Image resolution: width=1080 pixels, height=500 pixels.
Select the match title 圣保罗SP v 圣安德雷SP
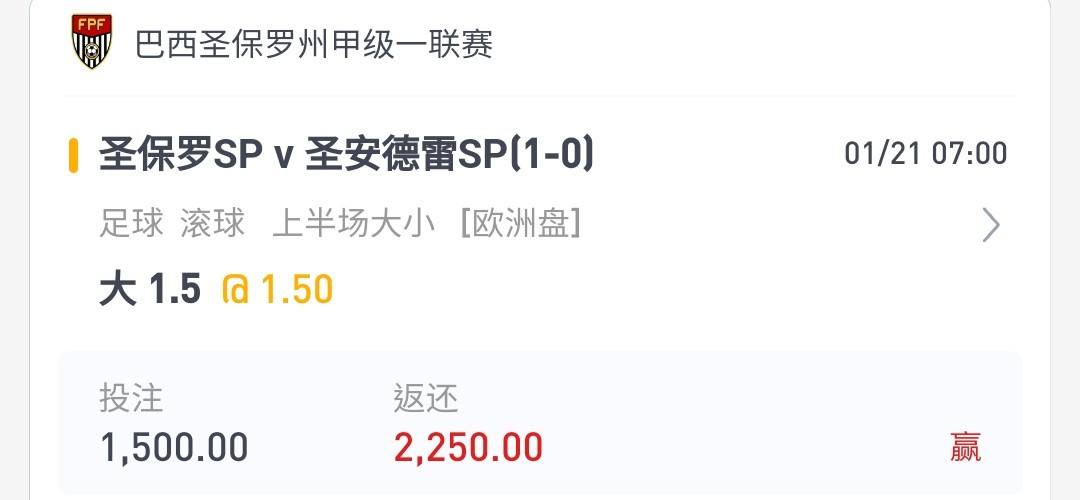[x=278, y=155]
